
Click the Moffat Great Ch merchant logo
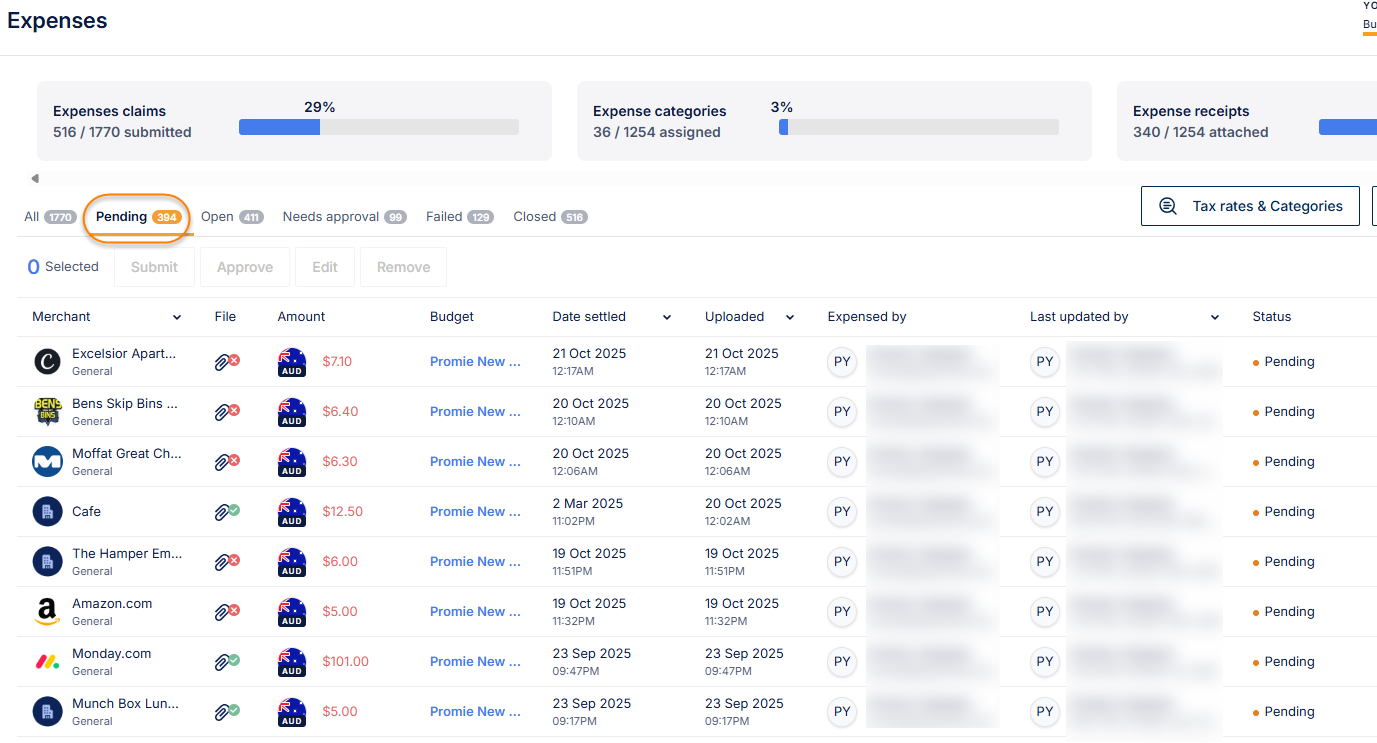pyautogui.click(x=47, y=462)
